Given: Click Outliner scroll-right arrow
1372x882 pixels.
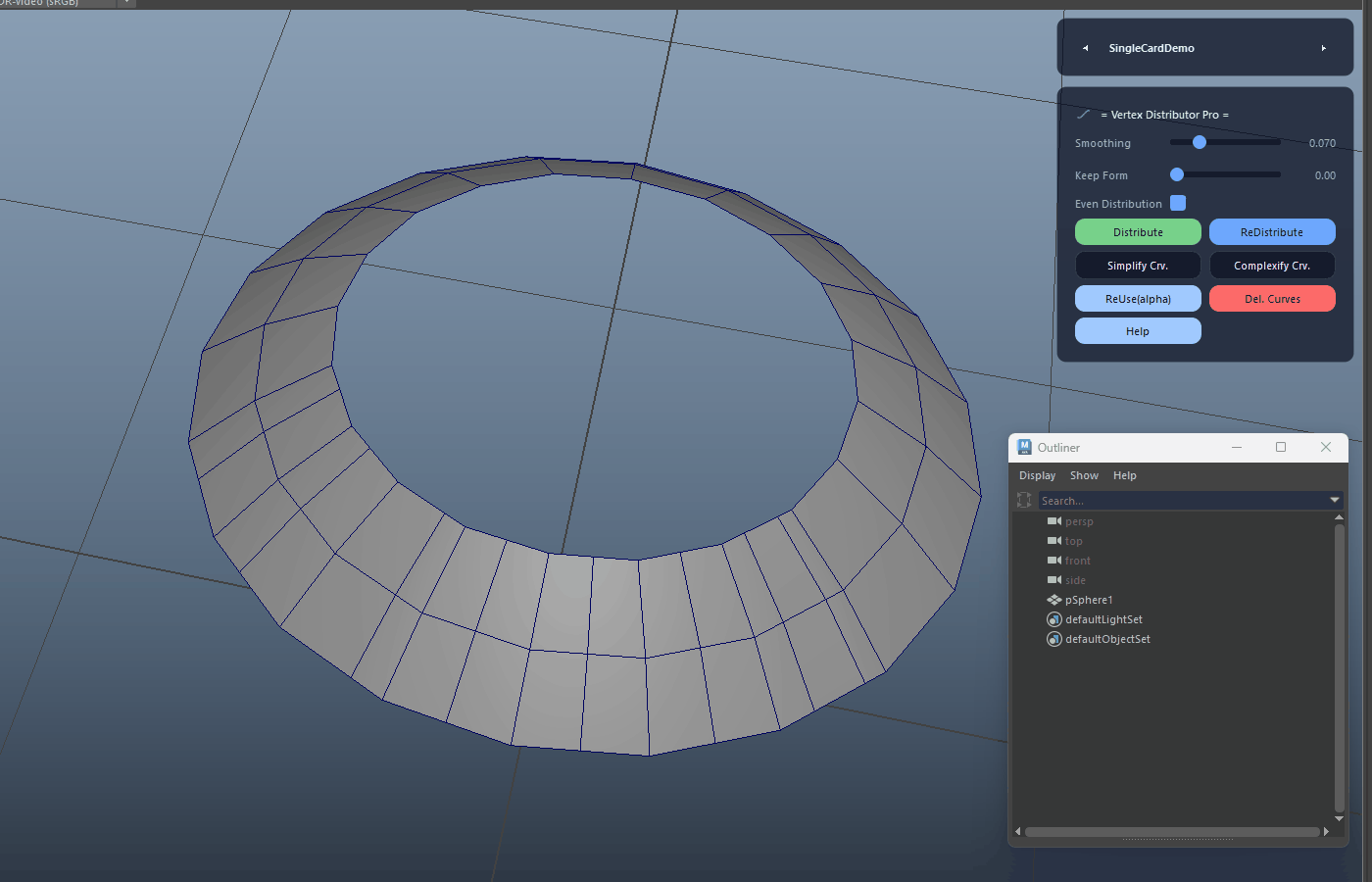Looking at the screenshot, I should (x=1326, y=832).
